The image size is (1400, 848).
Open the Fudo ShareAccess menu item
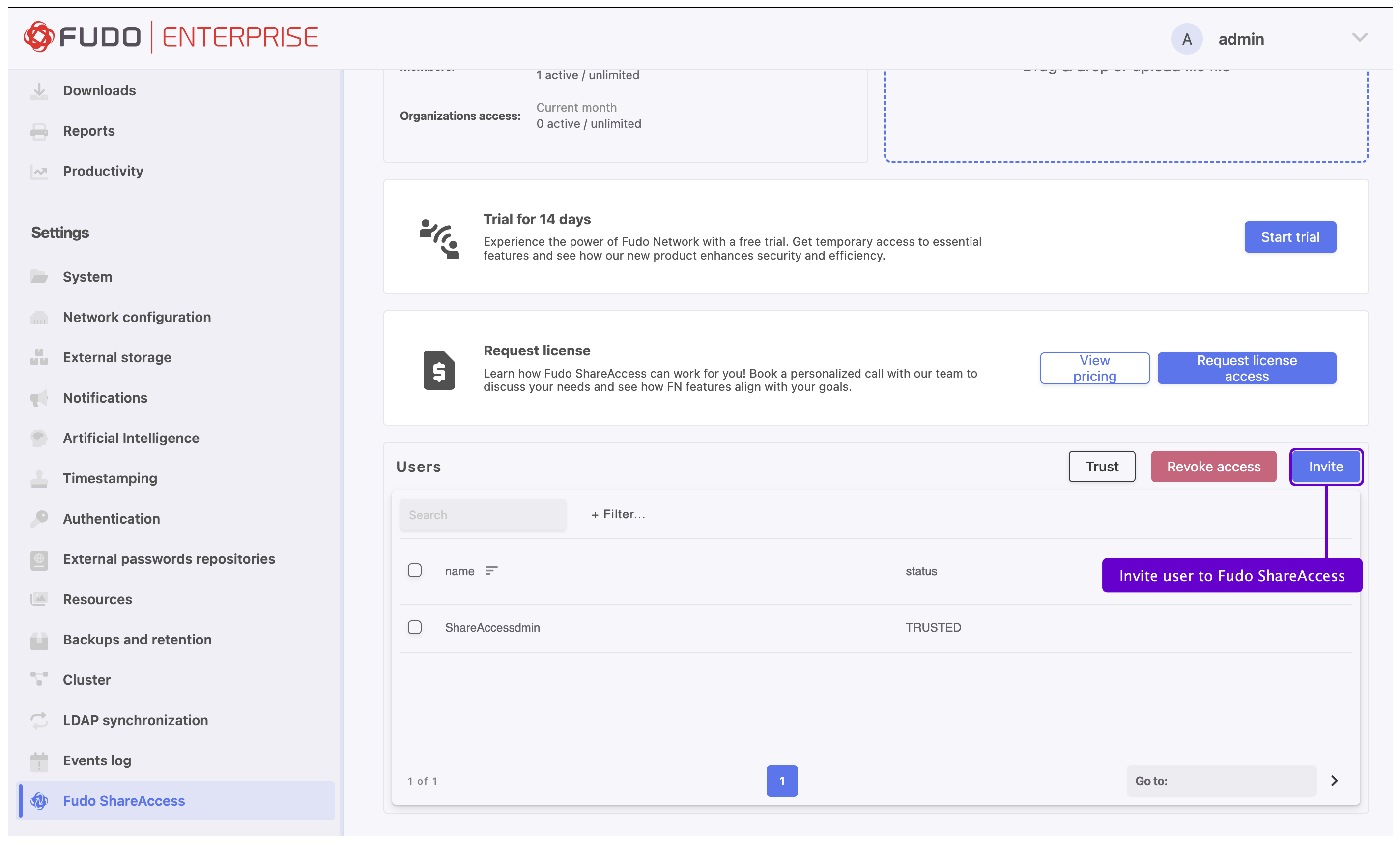coord(123,801)
